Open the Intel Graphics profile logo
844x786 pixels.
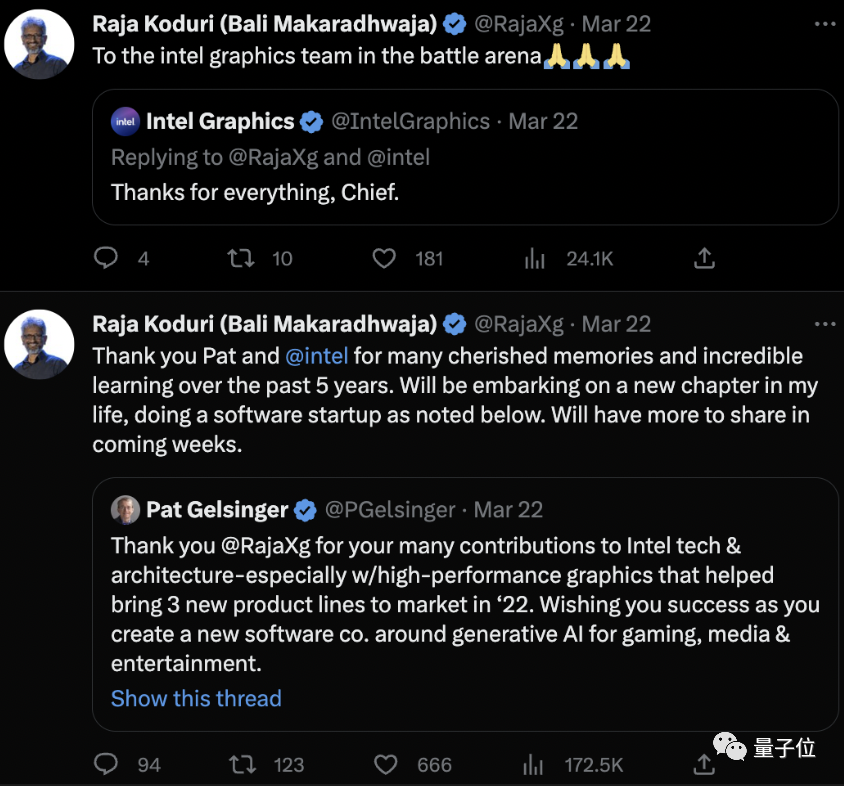[125, 122]
